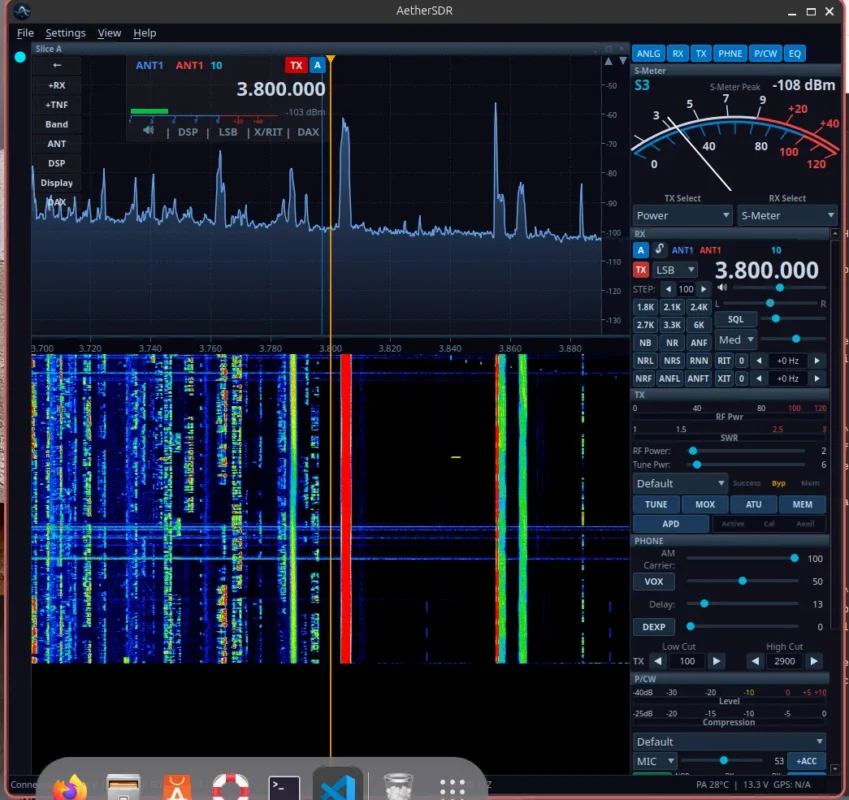
Task: Toggle the red TX button beside LSB
Action: (641, 270)
